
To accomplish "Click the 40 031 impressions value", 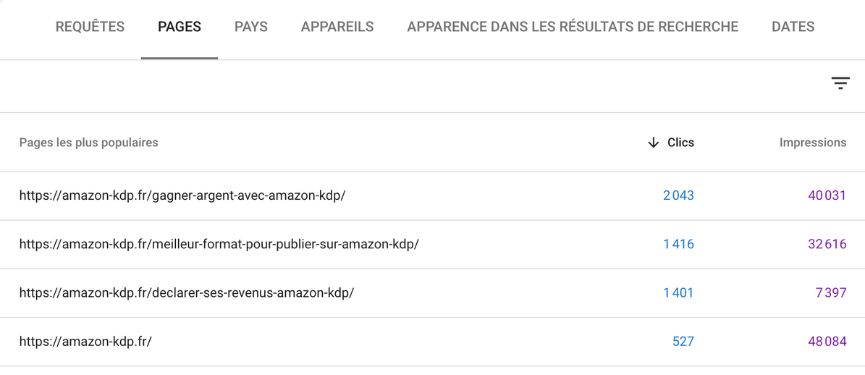I will pos(827,196).
